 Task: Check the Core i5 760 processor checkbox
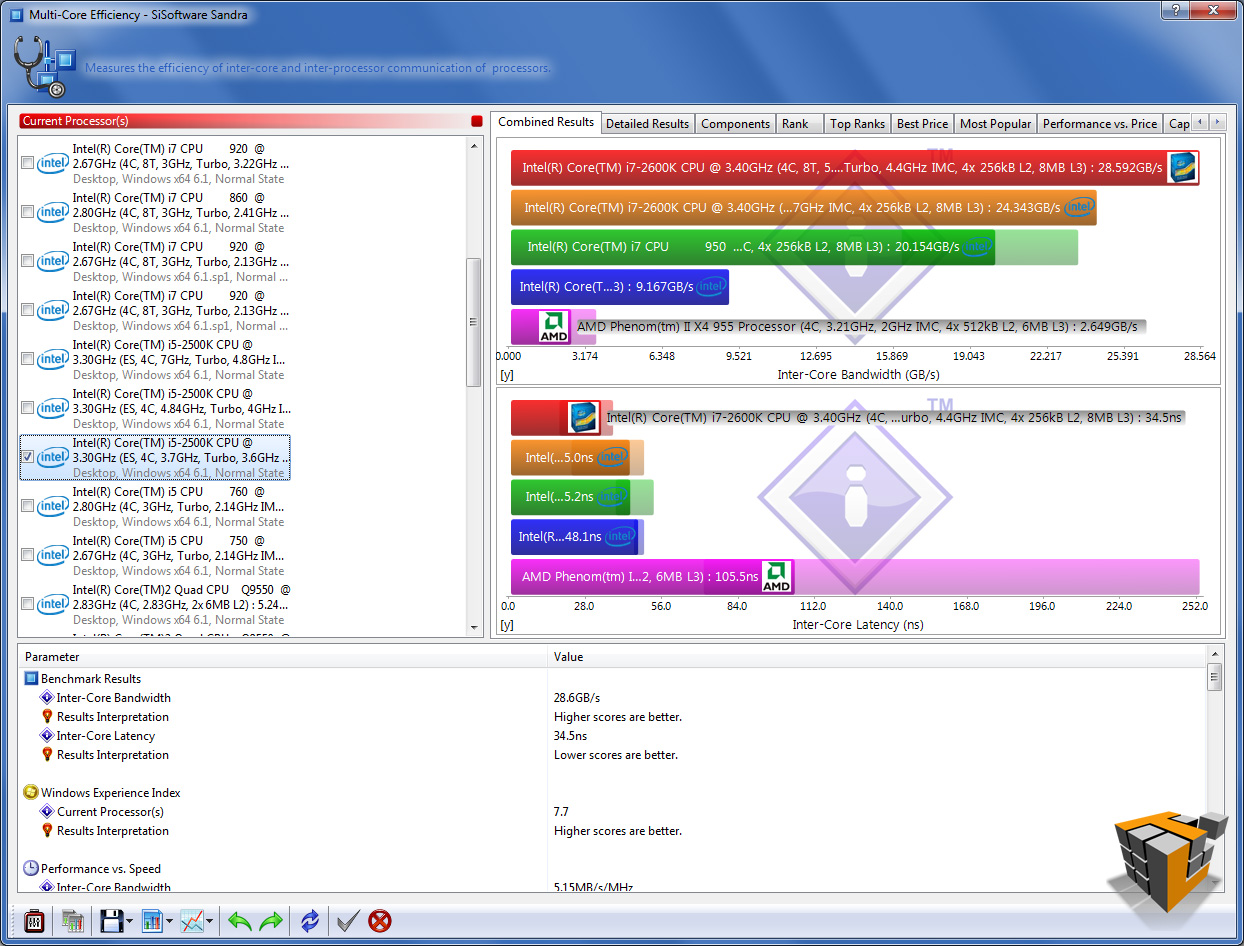[x=27, y=506]
